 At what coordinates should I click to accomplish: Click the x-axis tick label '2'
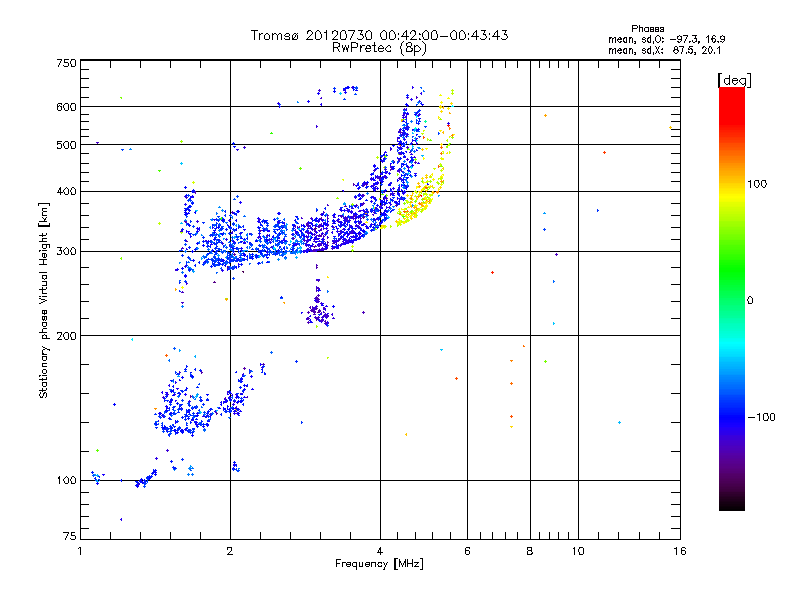coord(230,551)
